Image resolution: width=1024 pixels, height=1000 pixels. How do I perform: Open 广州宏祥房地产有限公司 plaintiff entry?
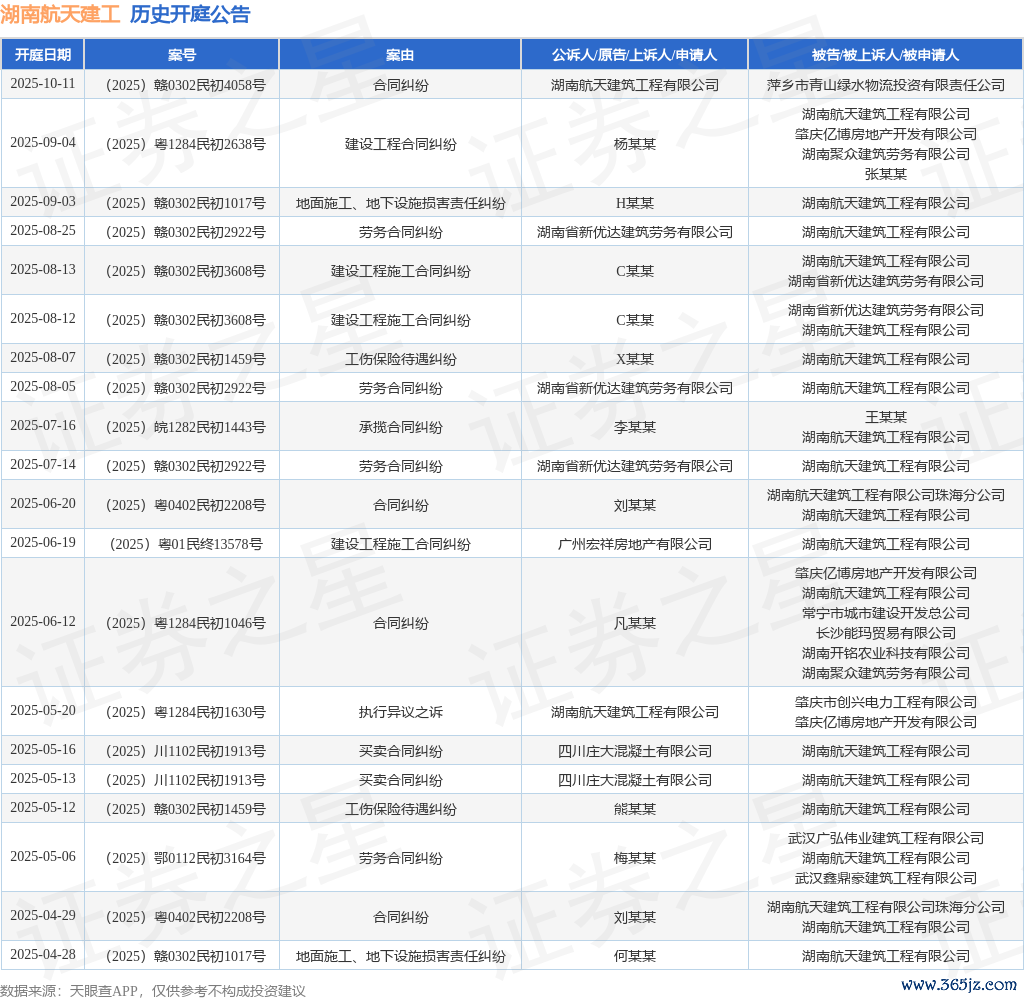[x=634, y=544]
